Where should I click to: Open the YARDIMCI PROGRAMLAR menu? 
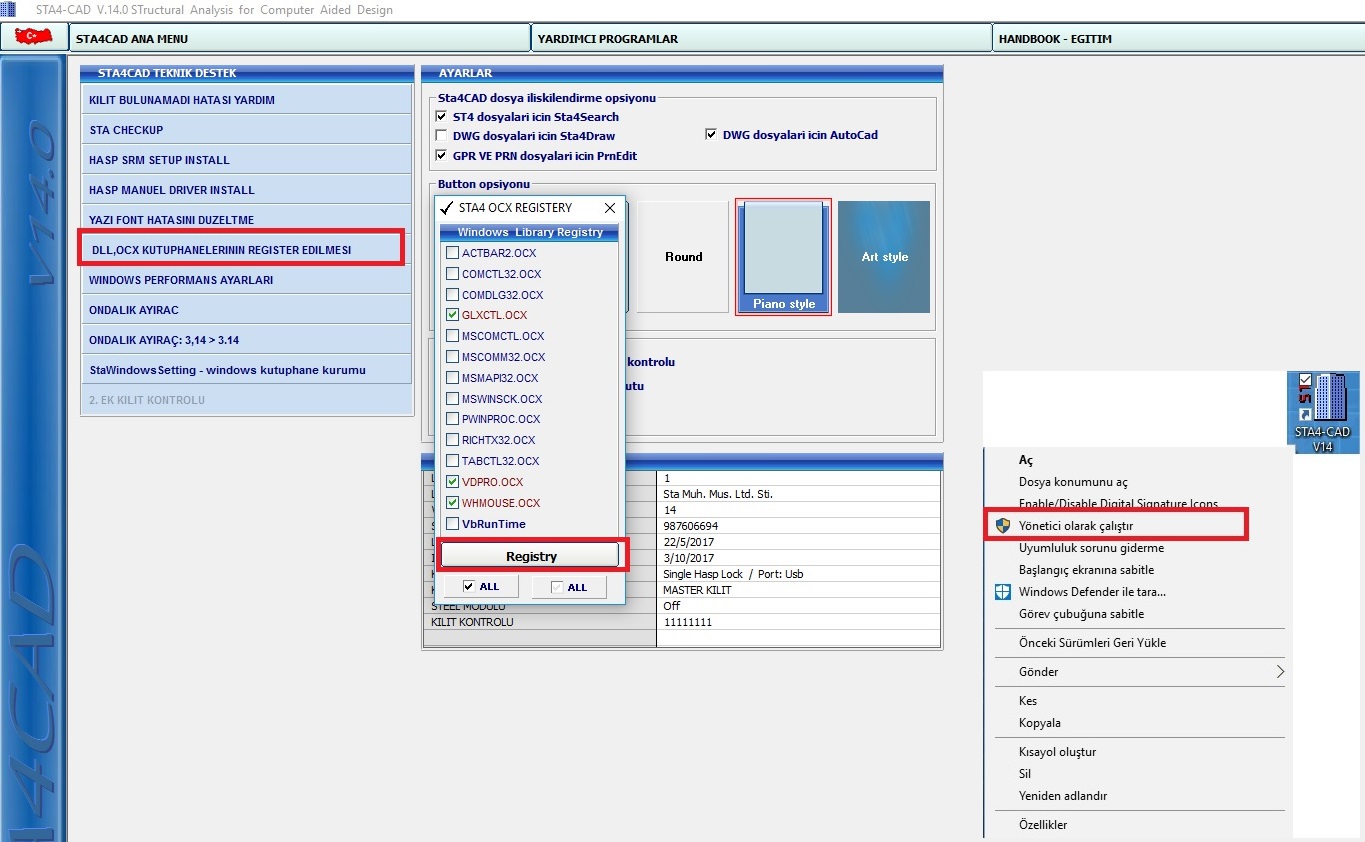(x=760, y=39)
